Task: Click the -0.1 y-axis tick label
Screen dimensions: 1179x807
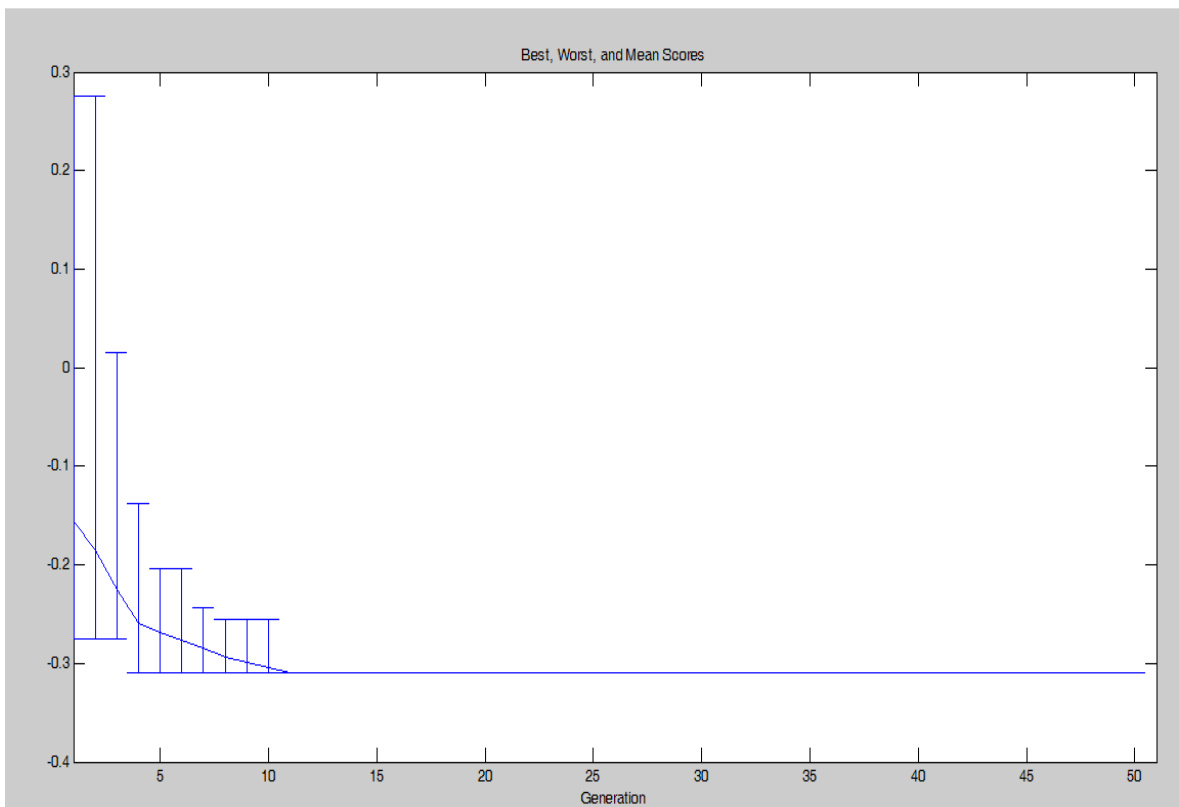Action: (56, 466)
